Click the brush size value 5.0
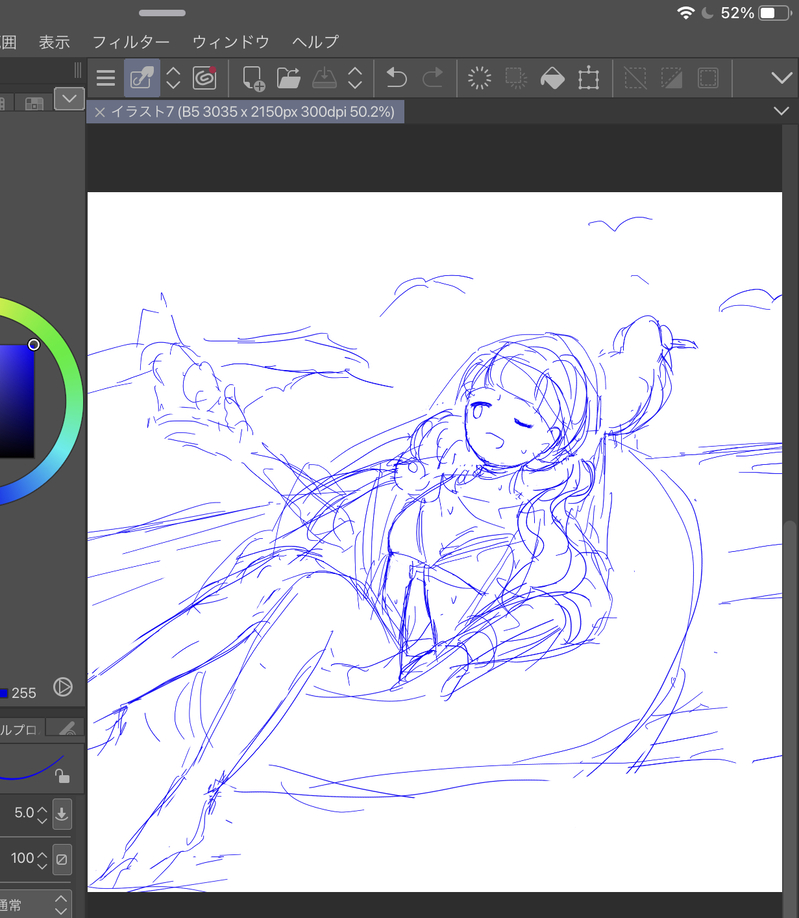The image size is (799, 918). (x=24, y=813)
